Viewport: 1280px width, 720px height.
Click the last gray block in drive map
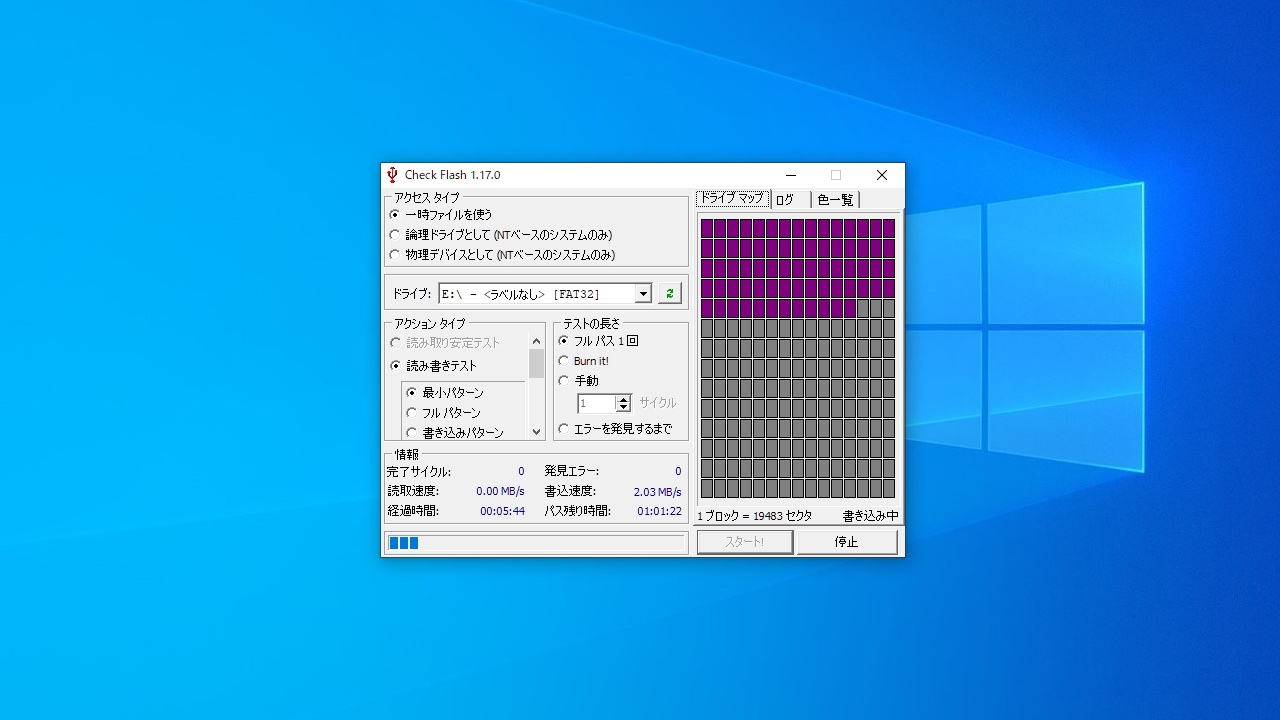click(889, 488)
